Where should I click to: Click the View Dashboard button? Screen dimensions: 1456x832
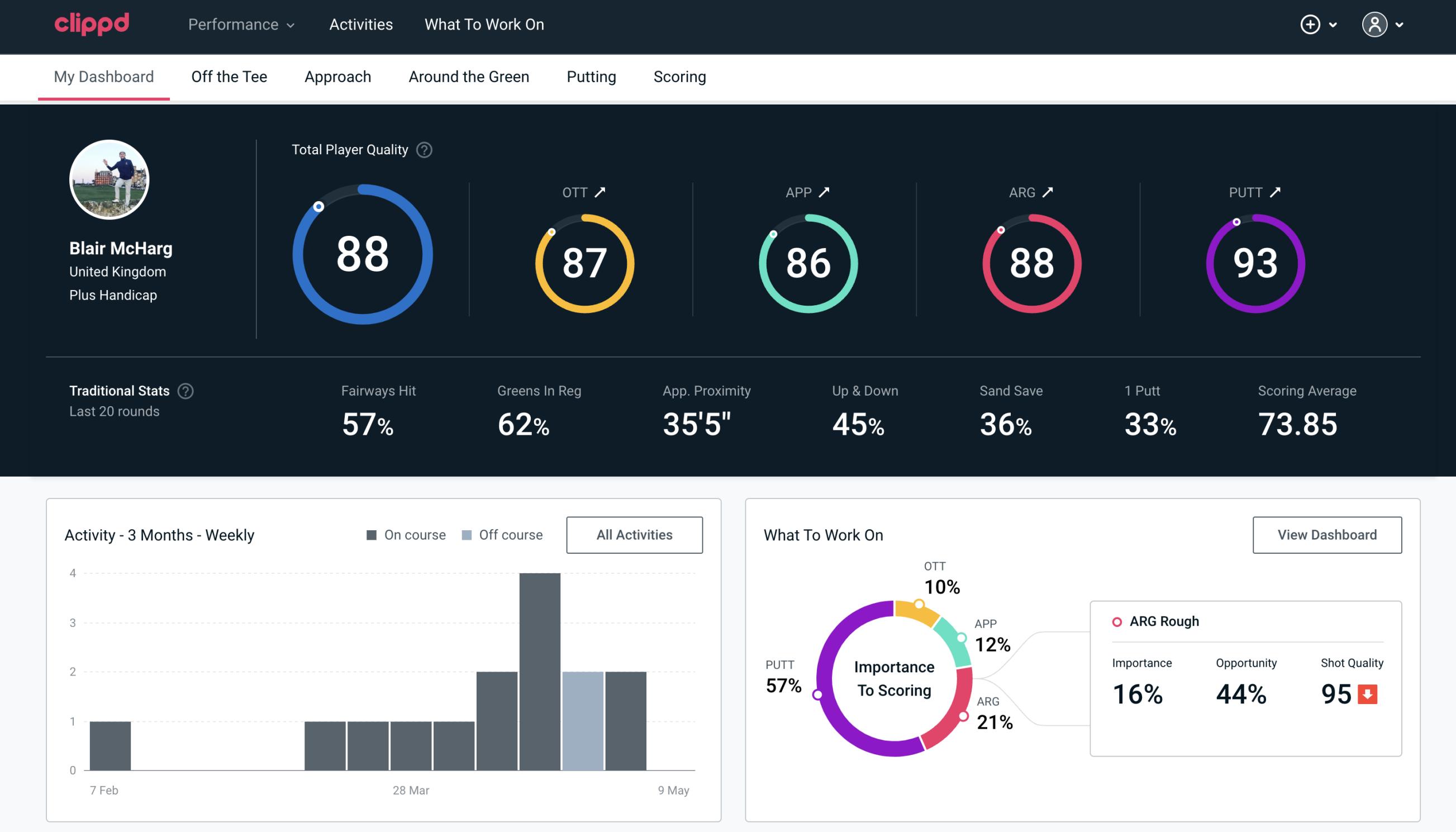(x=1327, y=534)
